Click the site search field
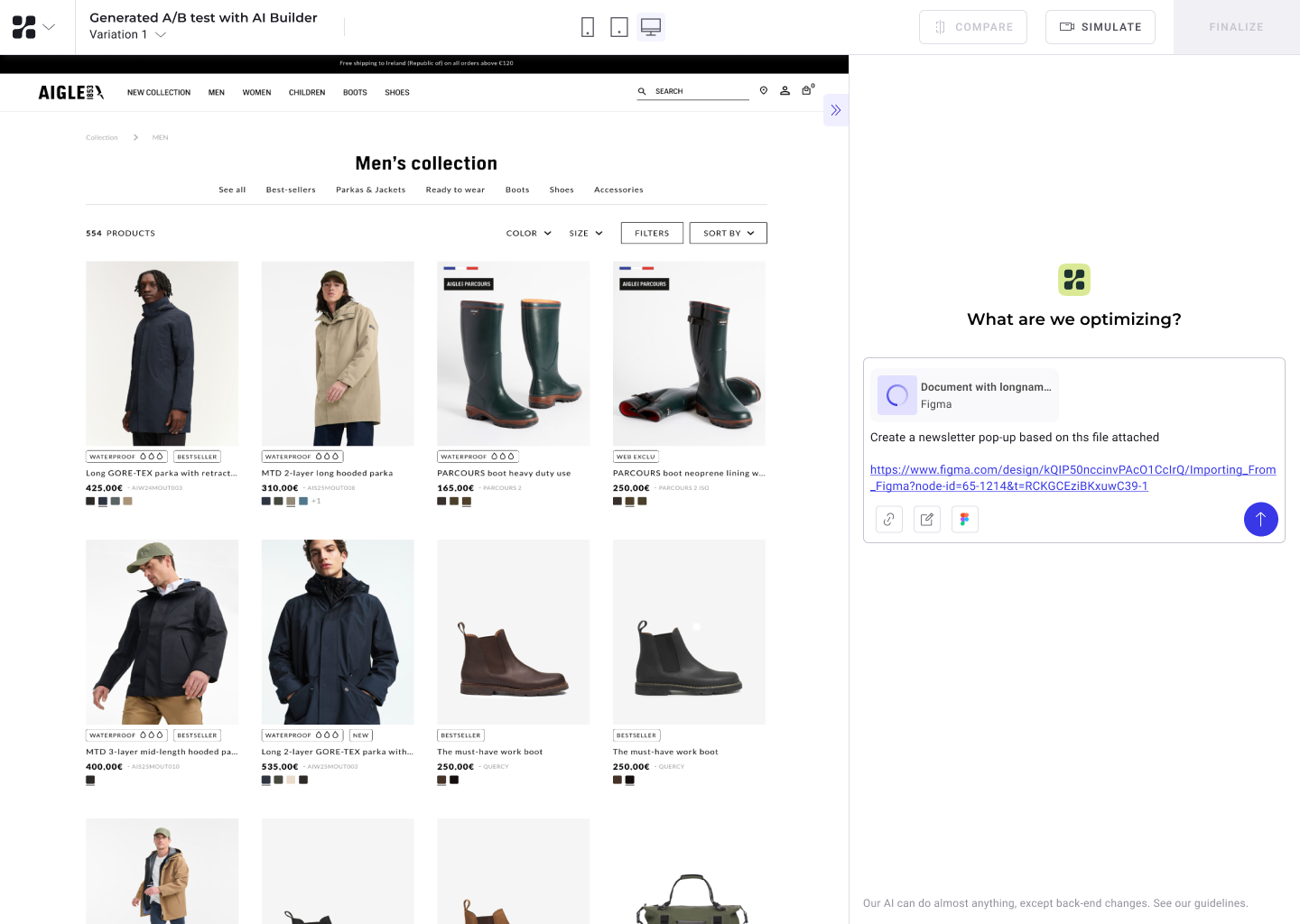This screenshot has width=1300, height=924. click(x=693, y=91)
